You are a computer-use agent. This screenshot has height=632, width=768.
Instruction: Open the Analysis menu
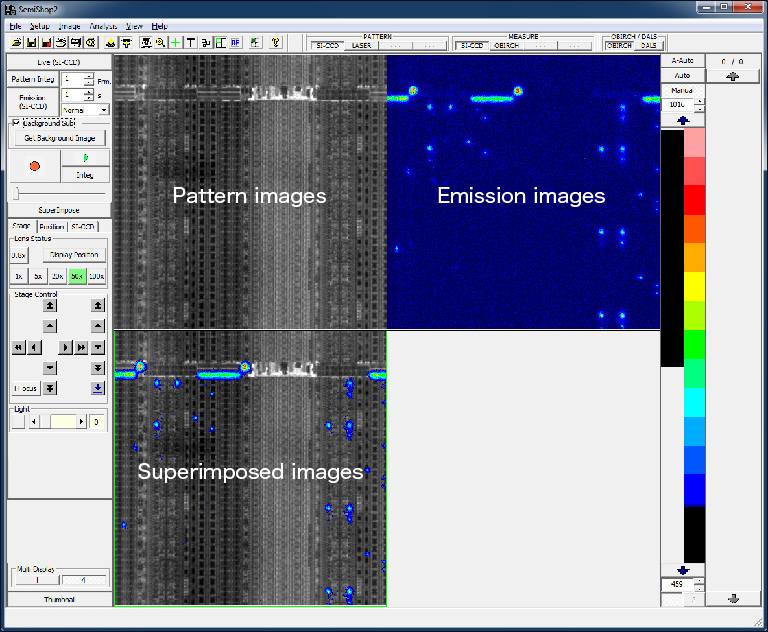click(103, 25)
